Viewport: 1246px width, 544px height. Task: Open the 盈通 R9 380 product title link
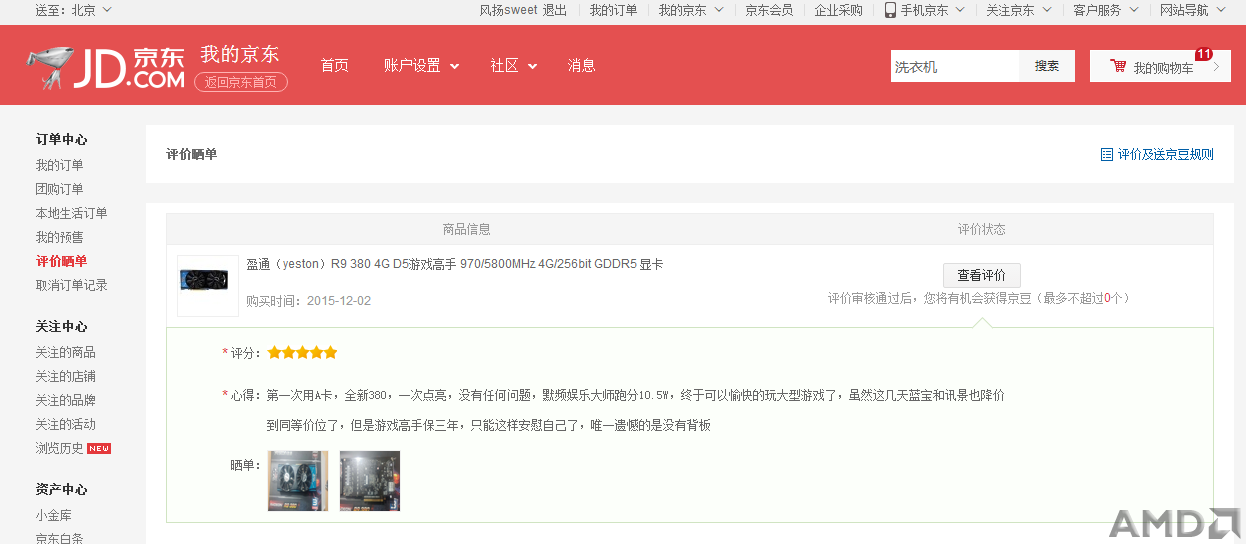click(454, 264)
